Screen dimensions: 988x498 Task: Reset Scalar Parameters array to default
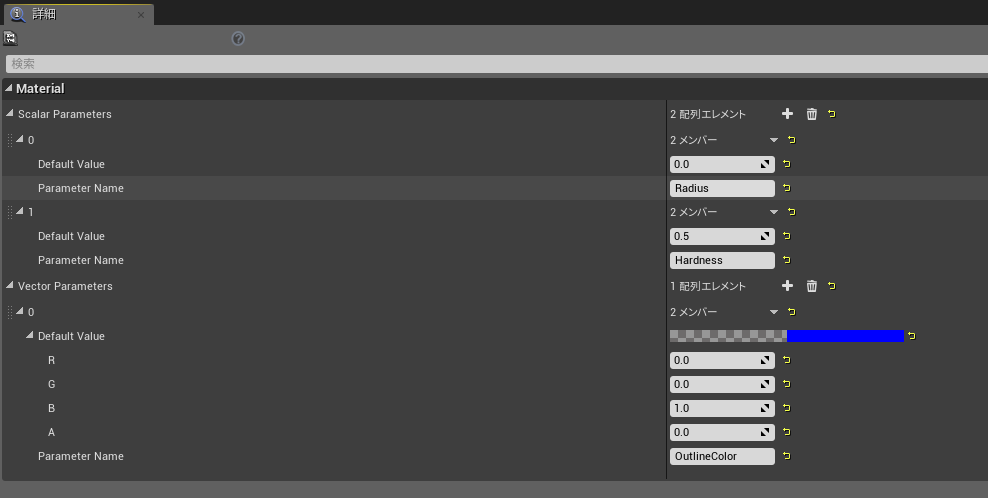(832, 113)
